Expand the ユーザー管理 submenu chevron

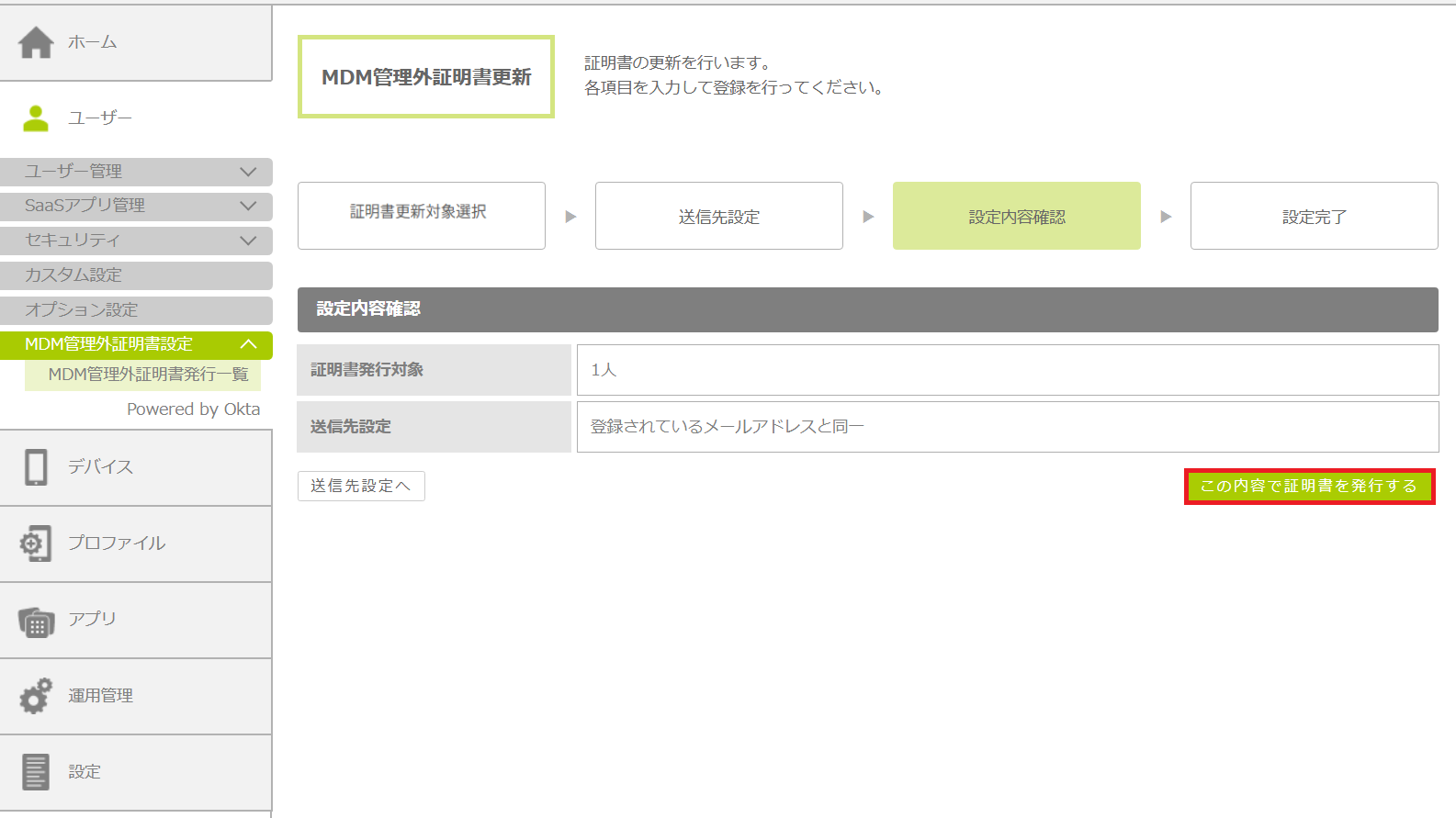point(248,172)
